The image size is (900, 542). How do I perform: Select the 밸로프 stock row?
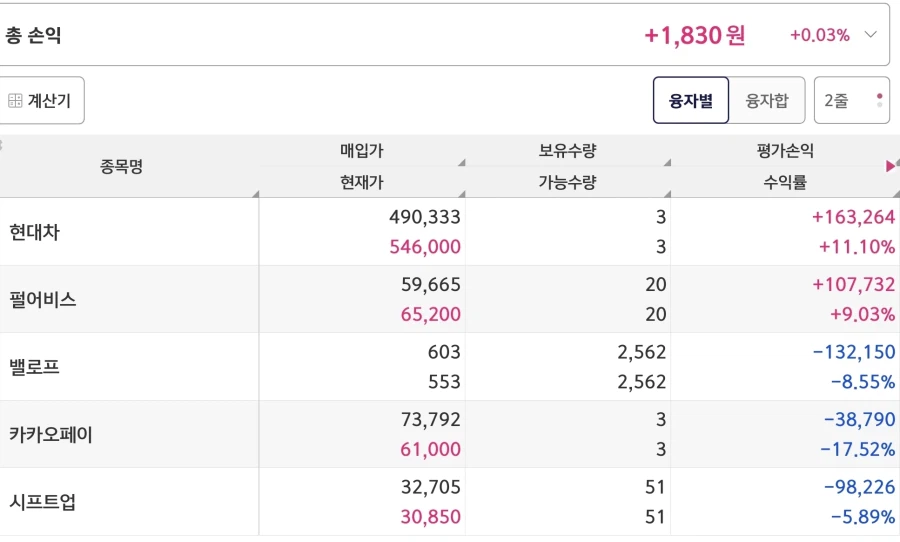coord(450,366)
